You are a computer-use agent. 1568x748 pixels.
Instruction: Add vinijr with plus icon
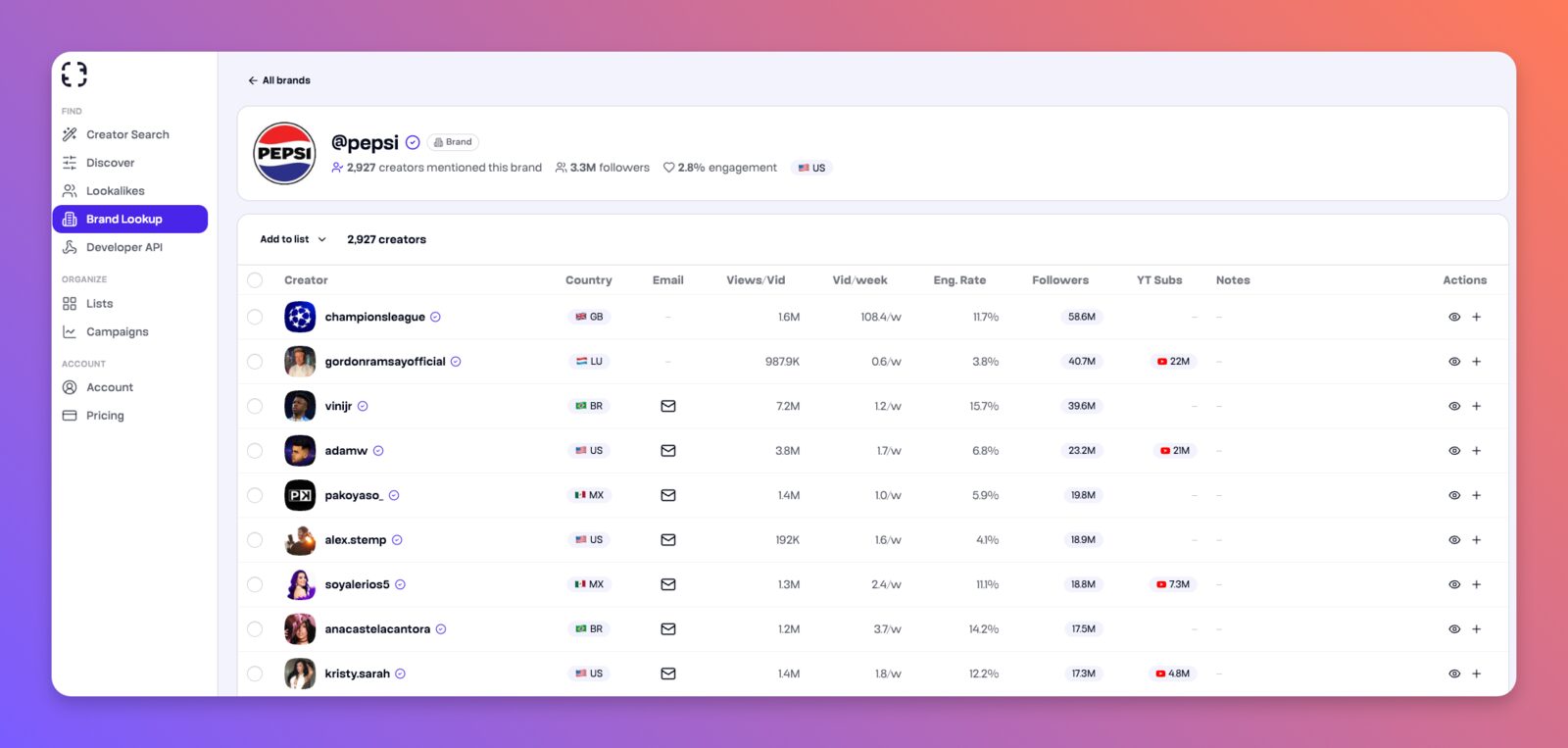click(x=1477, y=406)
